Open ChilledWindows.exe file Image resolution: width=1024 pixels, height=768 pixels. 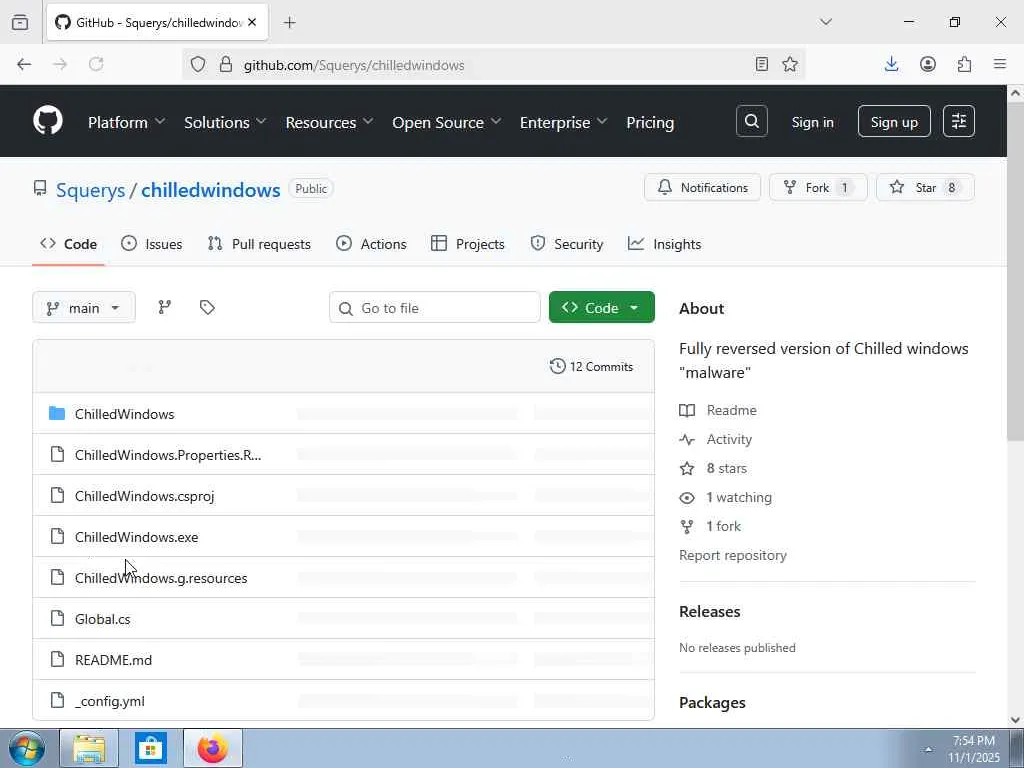(136, 537)
